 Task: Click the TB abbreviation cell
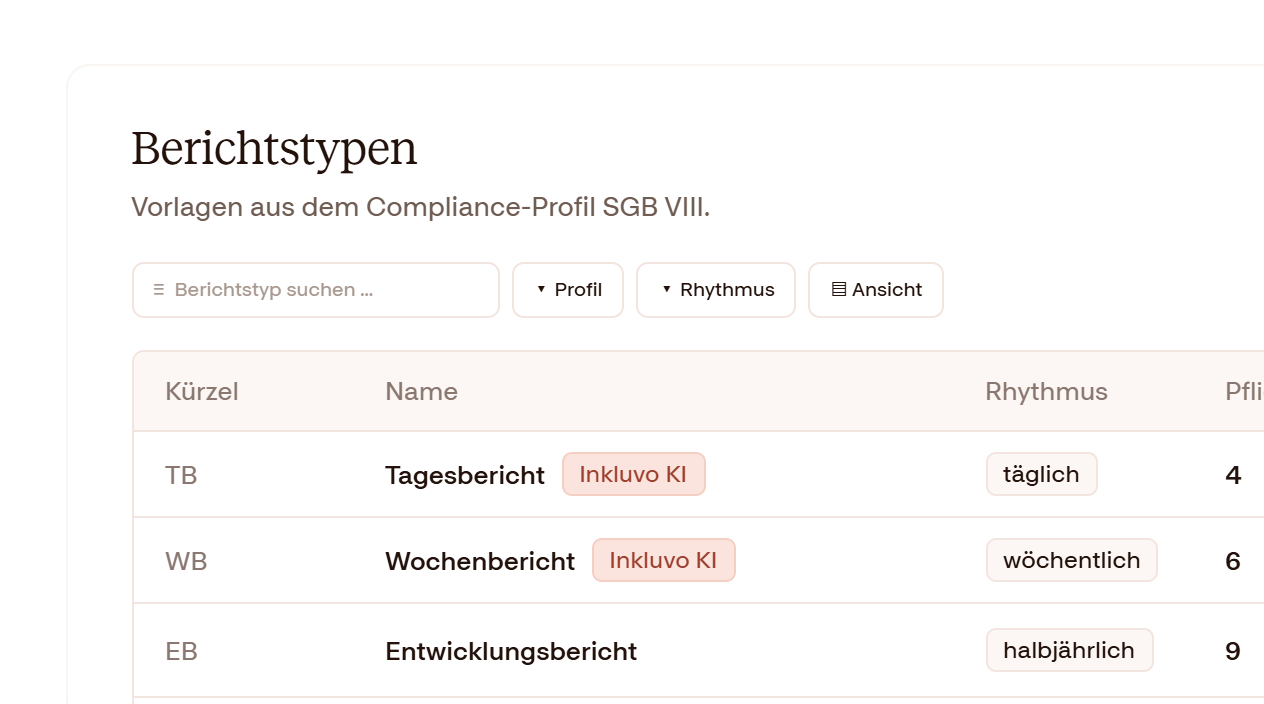pyautogui.click(x=181, y=475)
